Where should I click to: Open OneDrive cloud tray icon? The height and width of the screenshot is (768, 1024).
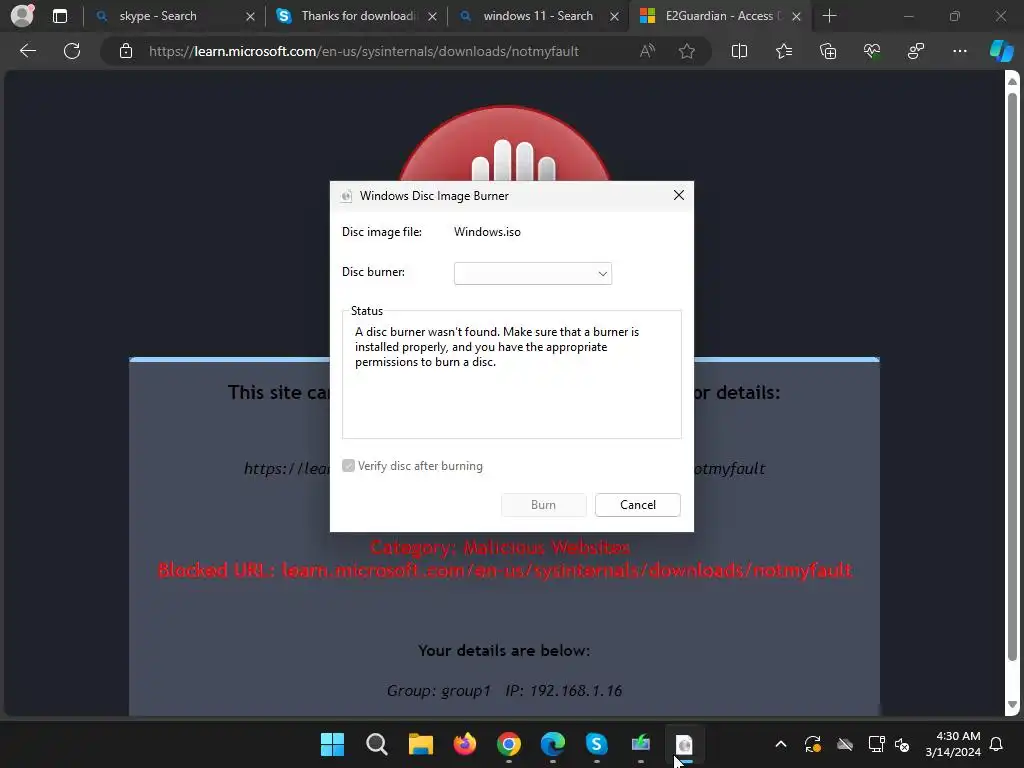pos(845,744)
